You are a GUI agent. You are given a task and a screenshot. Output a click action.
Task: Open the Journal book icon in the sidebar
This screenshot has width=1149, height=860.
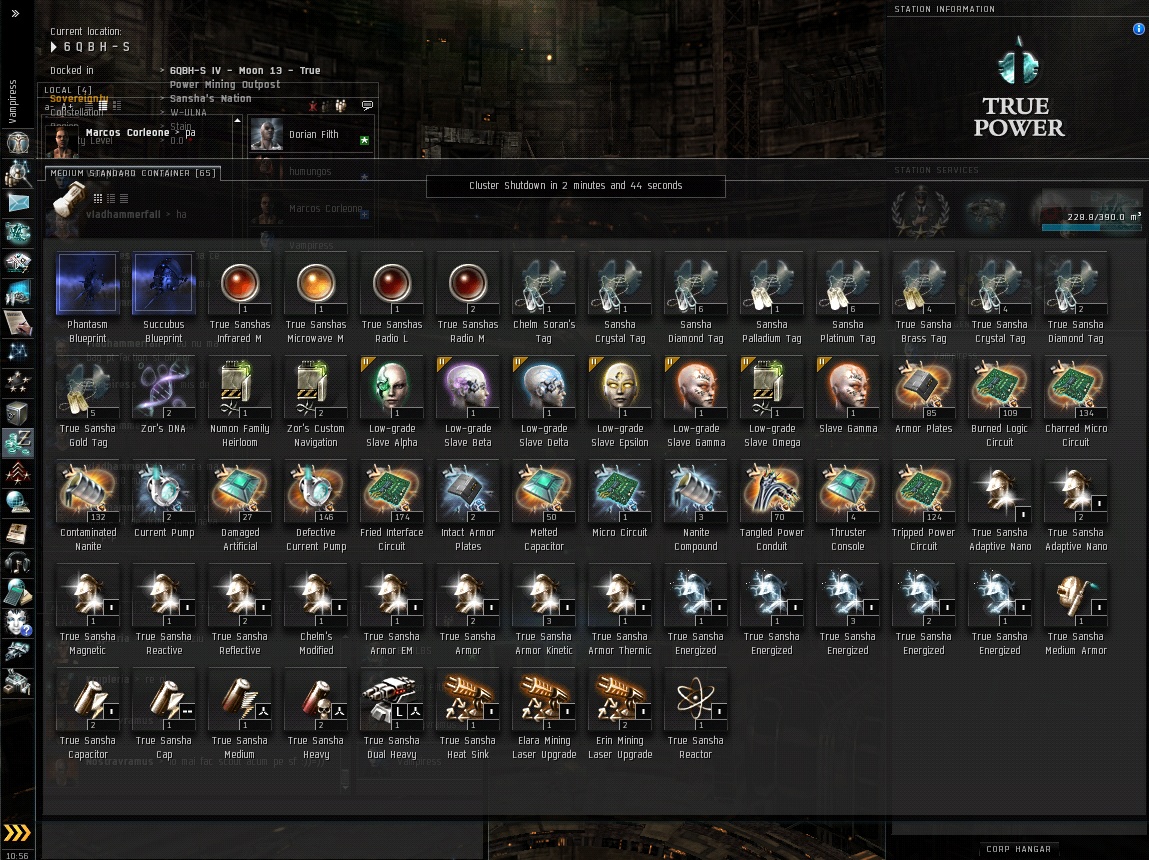(18, 533)
